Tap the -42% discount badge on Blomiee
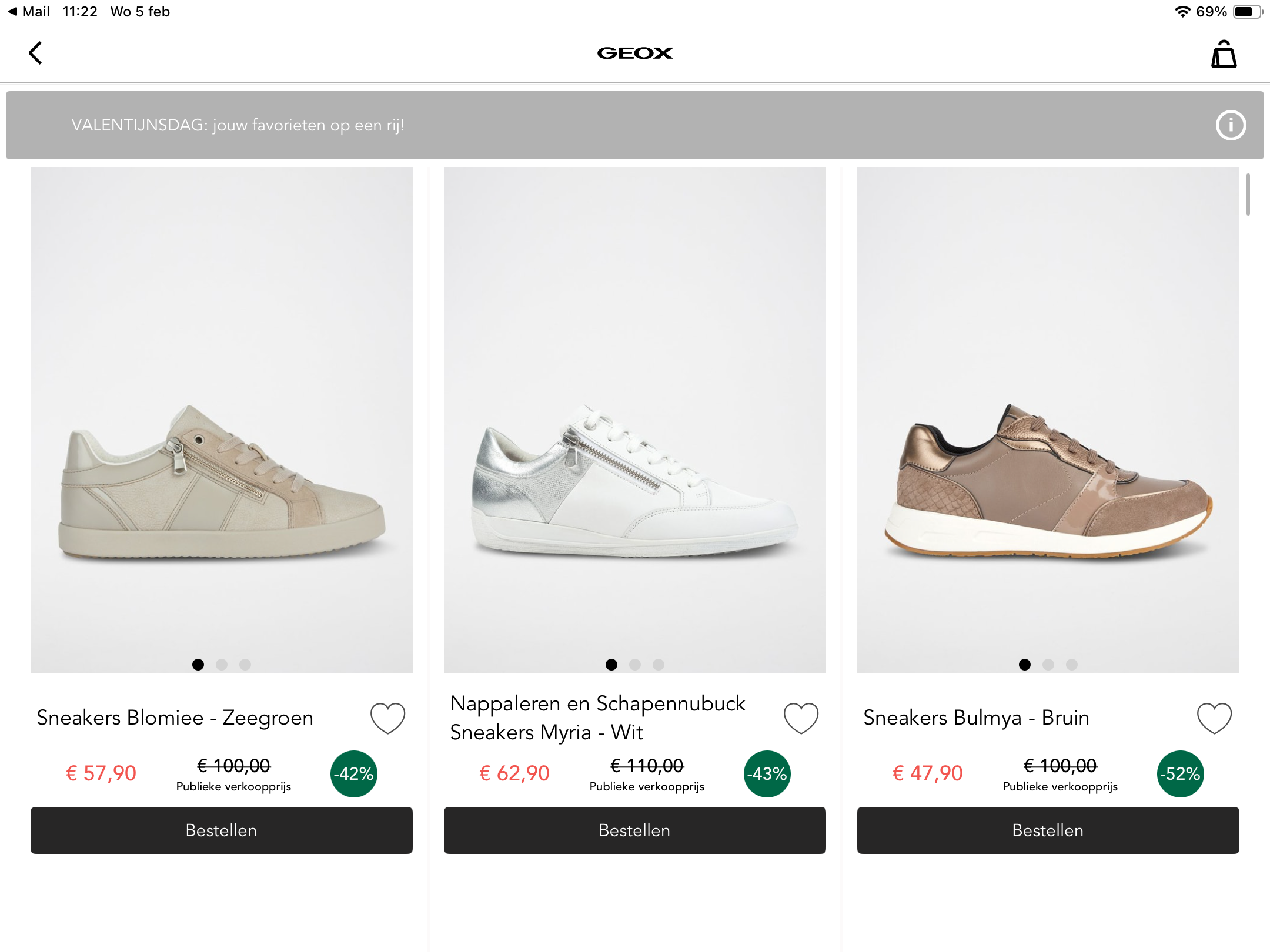 click(x=352, y=773)
